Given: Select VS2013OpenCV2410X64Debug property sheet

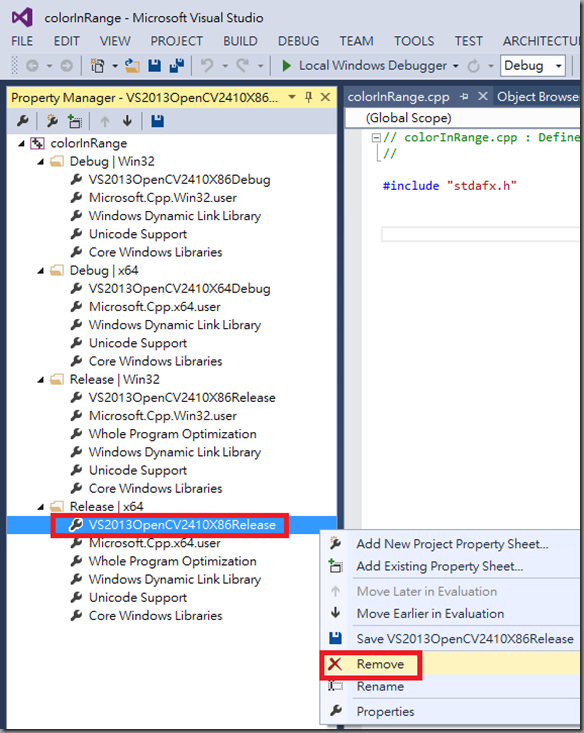Looking at the screenshot, I should coord(180,288).
